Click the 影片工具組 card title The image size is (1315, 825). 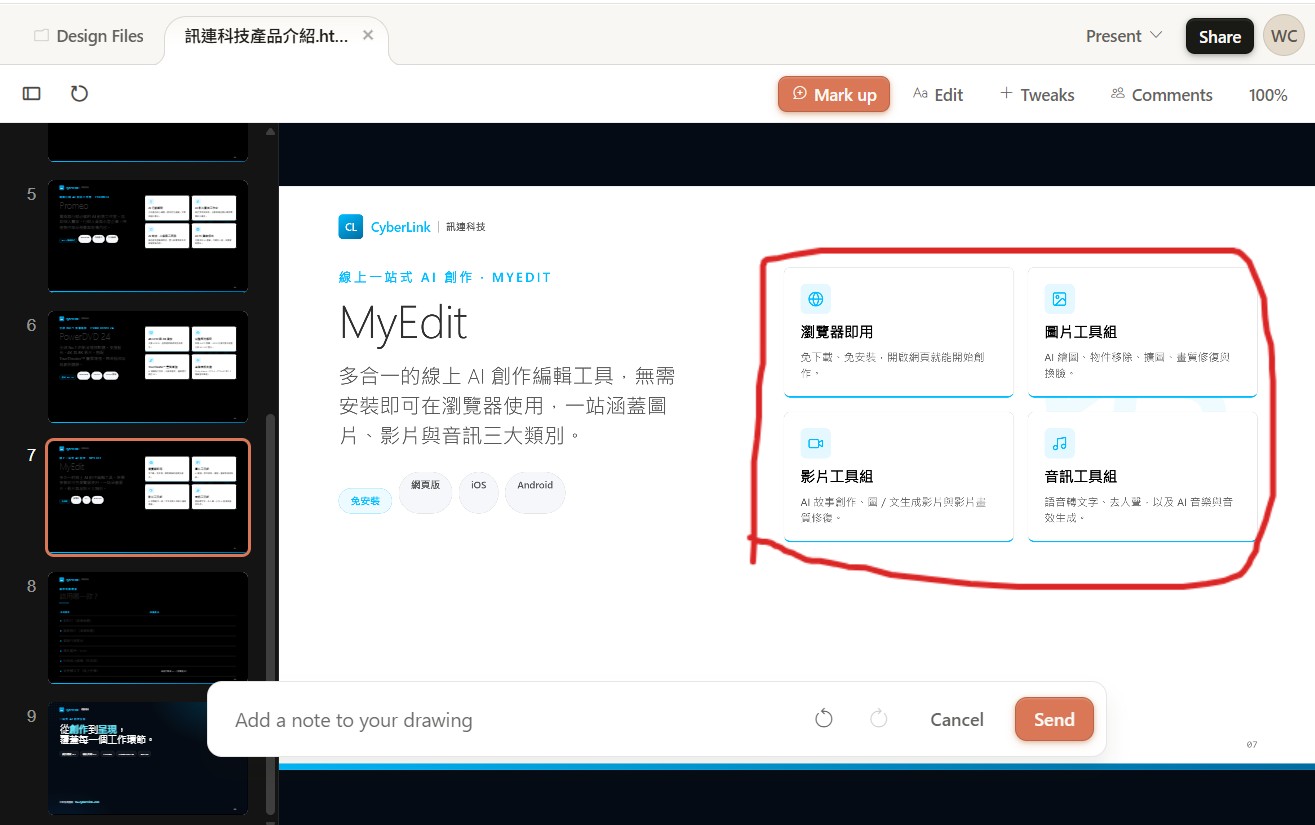tap(837, 477)
